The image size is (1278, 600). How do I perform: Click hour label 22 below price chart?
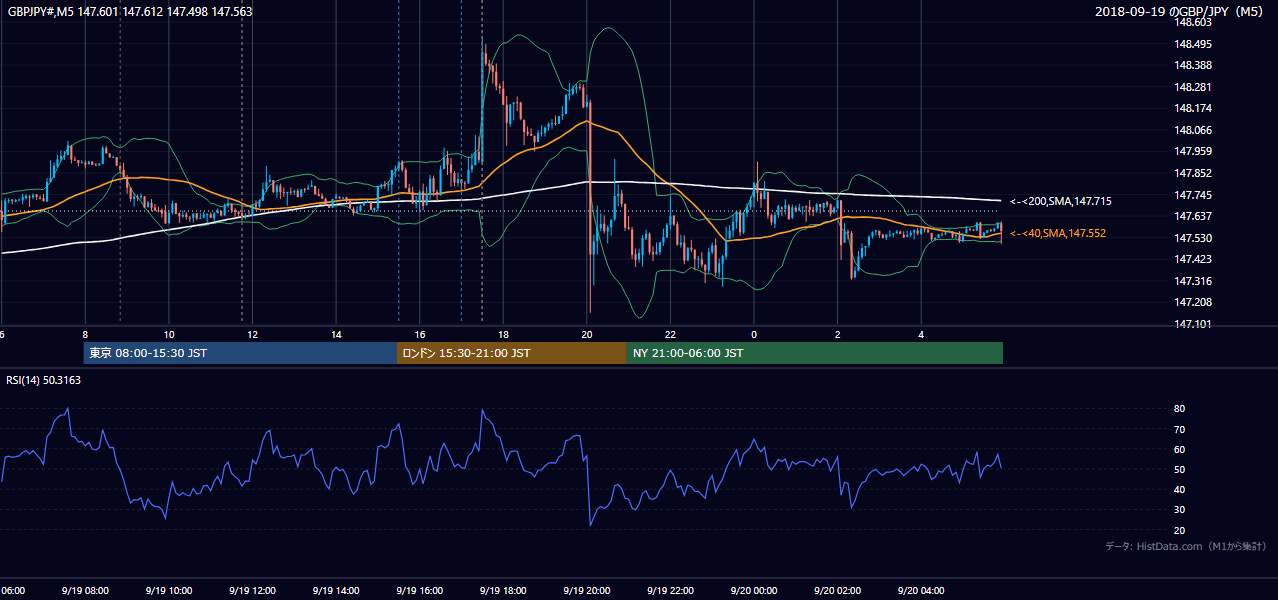(x=671, y=334)
